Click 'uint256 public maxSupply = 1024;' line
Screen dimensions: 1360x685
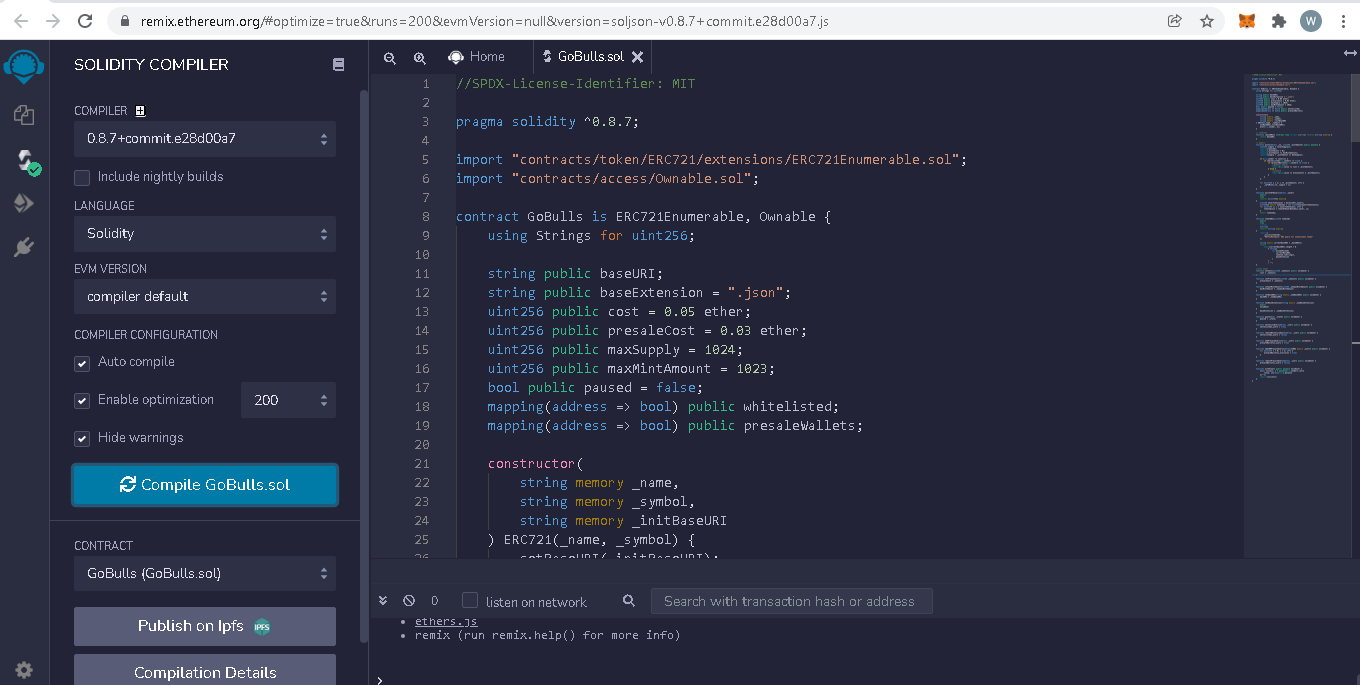point(615,349)
